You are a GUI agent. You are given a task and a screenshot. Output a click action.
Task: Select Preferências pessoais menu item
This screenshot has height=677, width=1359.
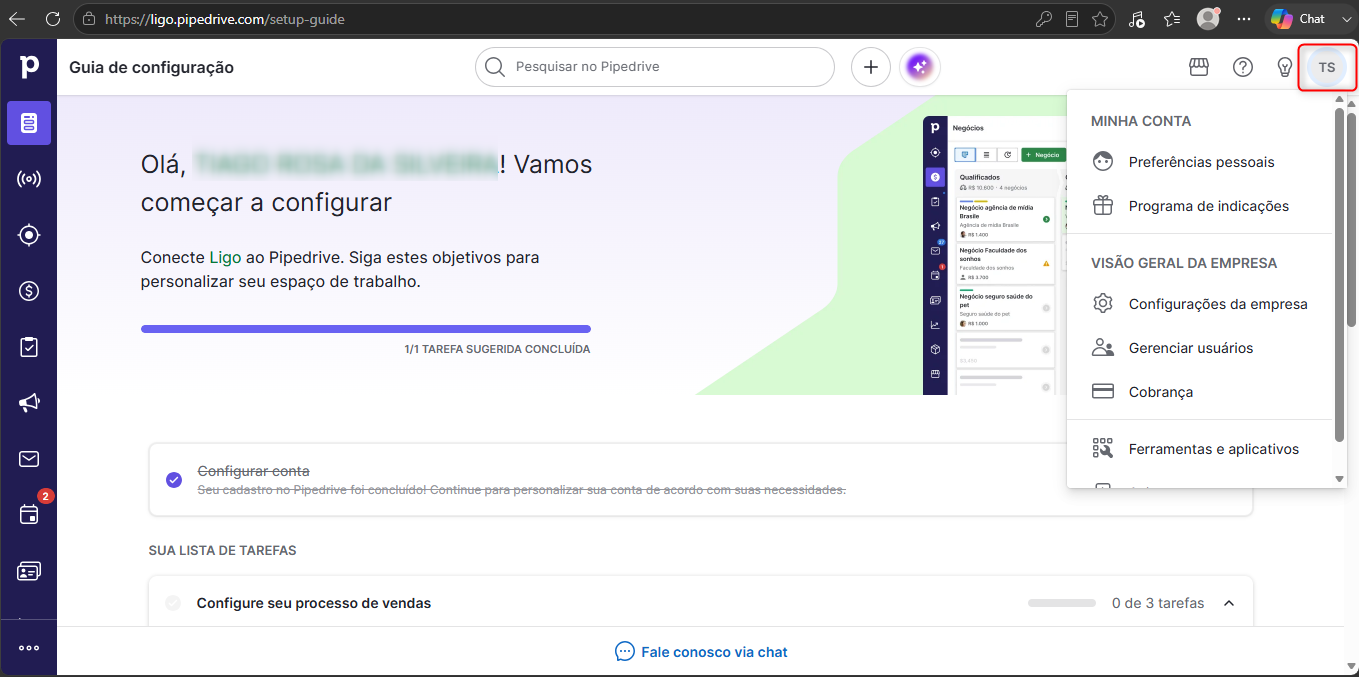pyautogui.click(x=1200, y=162)
